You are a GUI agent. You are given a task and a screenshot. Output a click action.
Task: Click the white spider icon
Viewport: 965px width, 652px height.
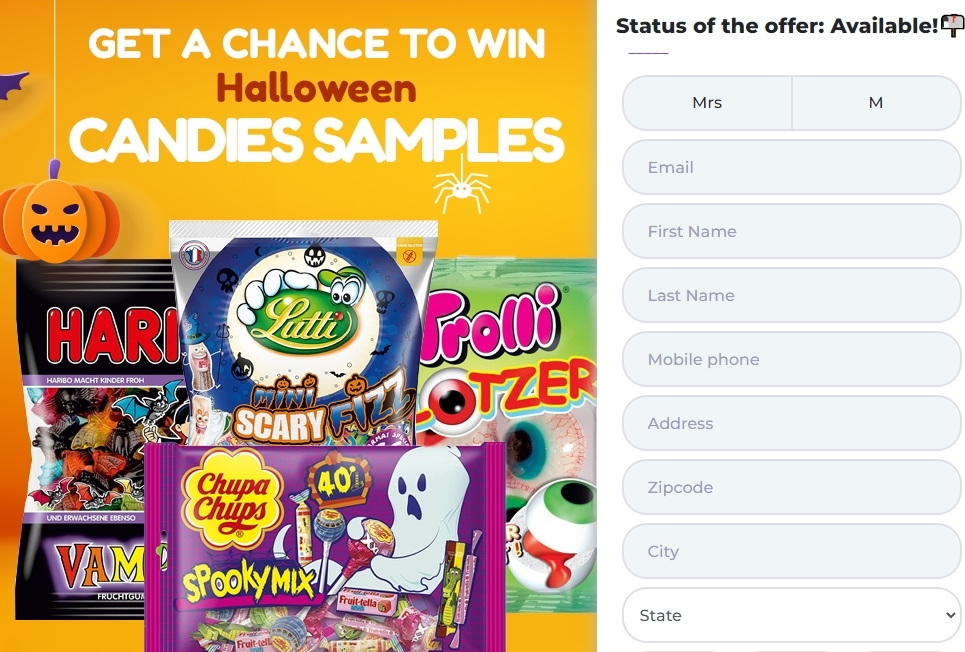click(x=461, y=186)
